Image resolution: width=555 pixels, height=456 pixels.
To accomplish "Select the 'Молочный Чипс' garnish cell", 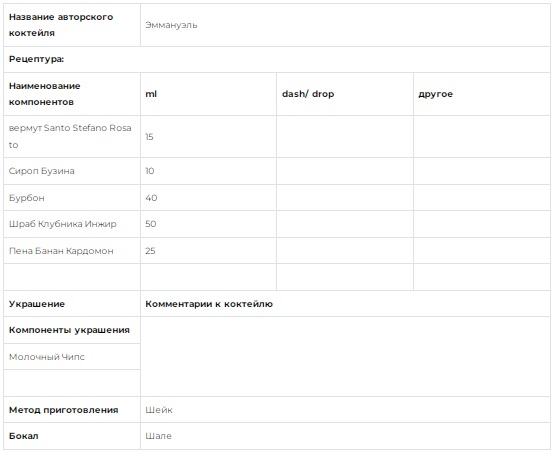I will click(x=72, y=357).
